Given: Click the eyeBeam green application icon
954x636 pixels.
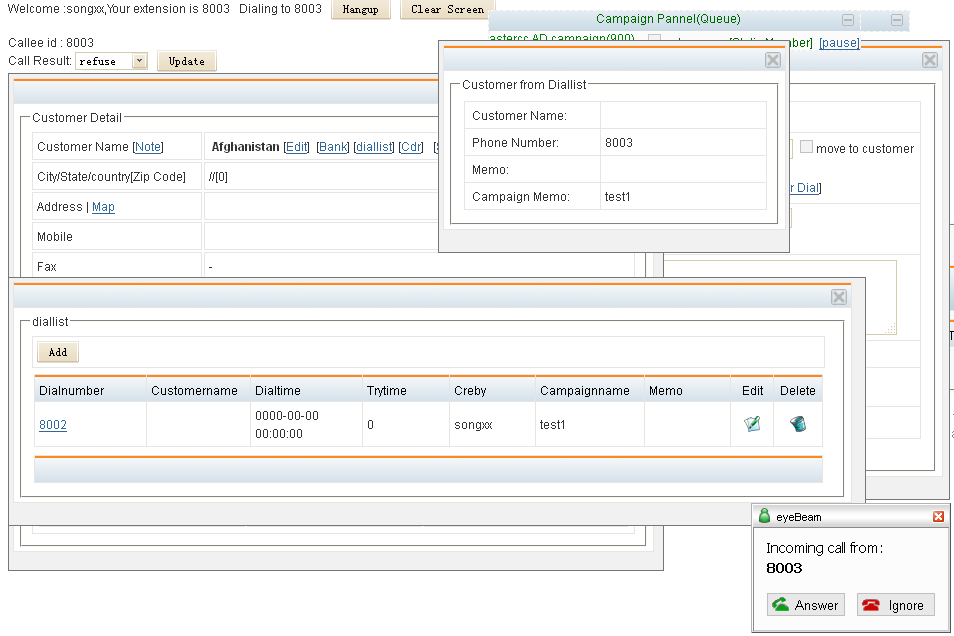Looking at the screenshot, I should 764,517.
